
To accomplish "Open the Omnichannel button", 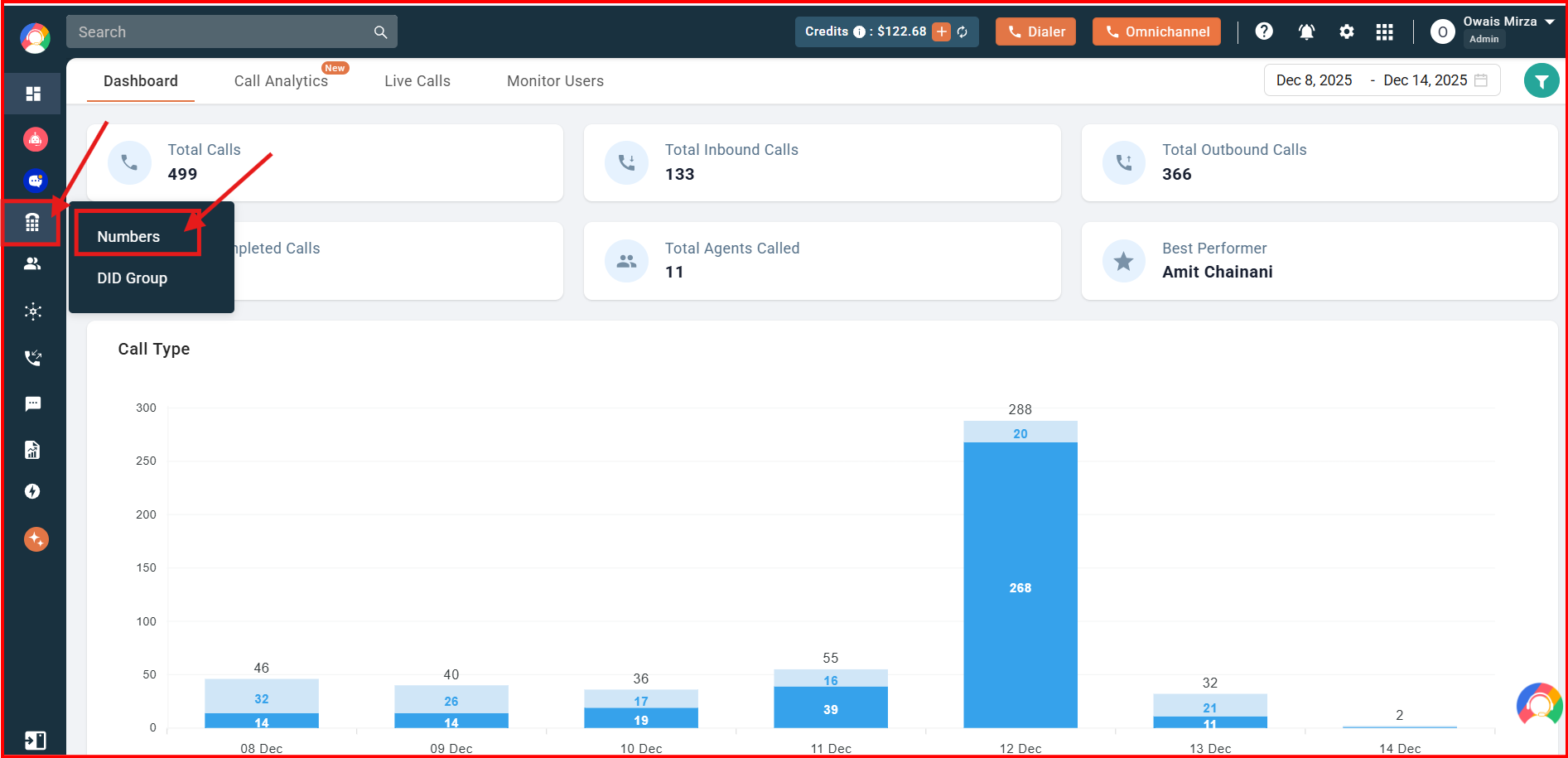I will pos(1156,31).
